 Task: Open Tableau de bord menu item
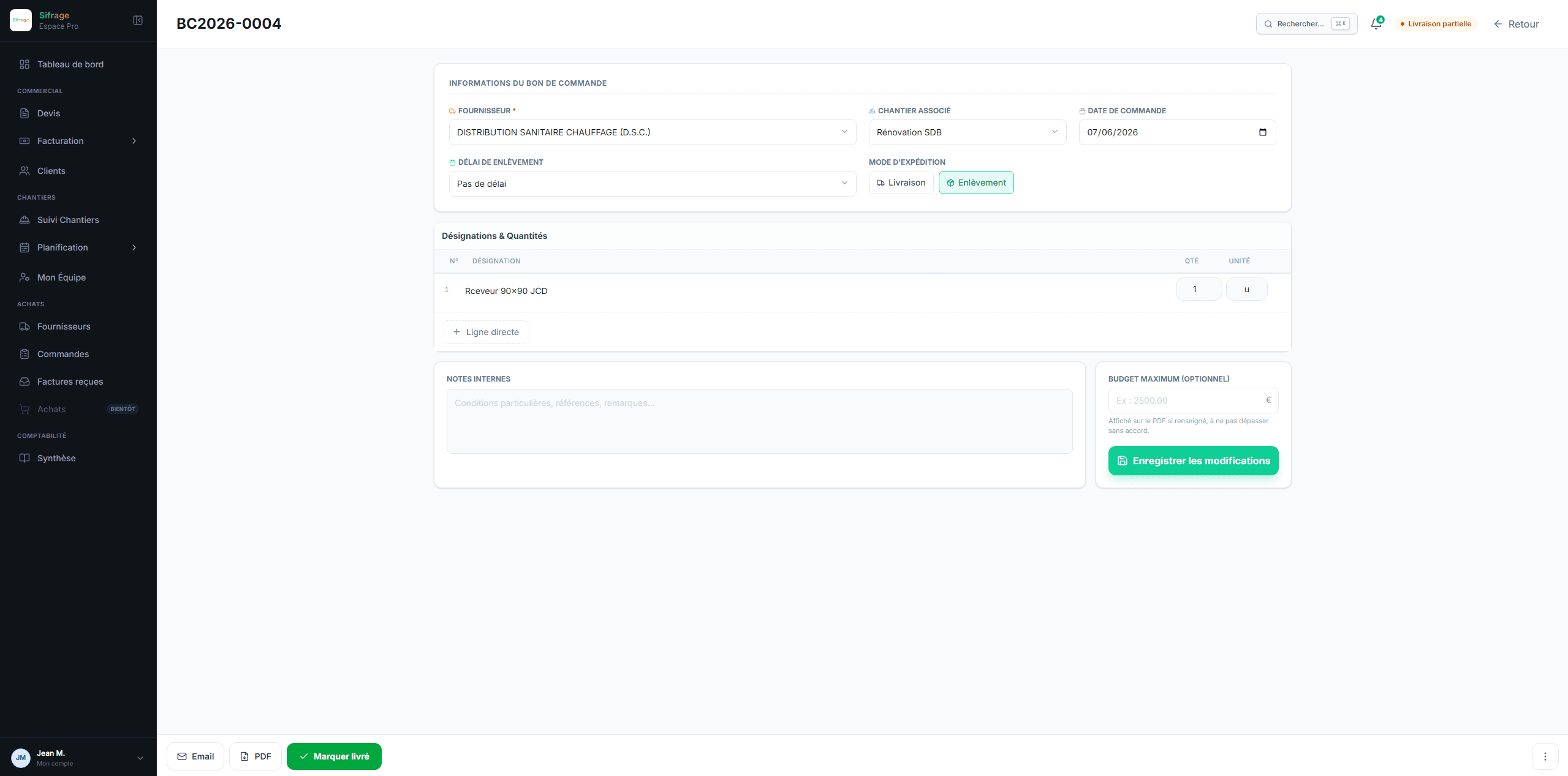coord(78,64)
